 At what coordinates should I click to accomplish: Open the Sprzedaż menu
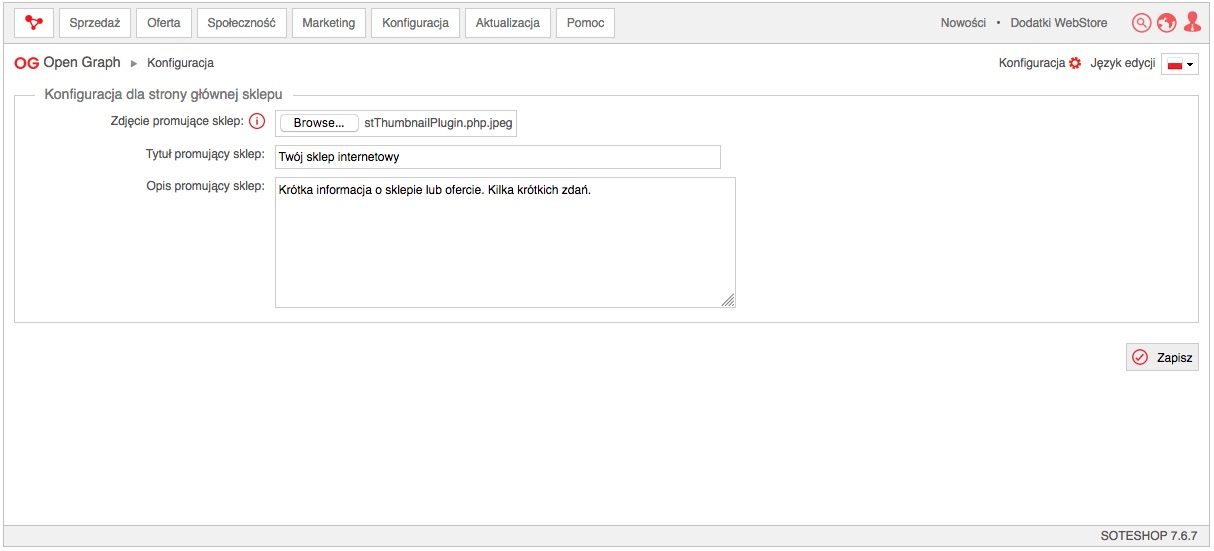[95, 23]
